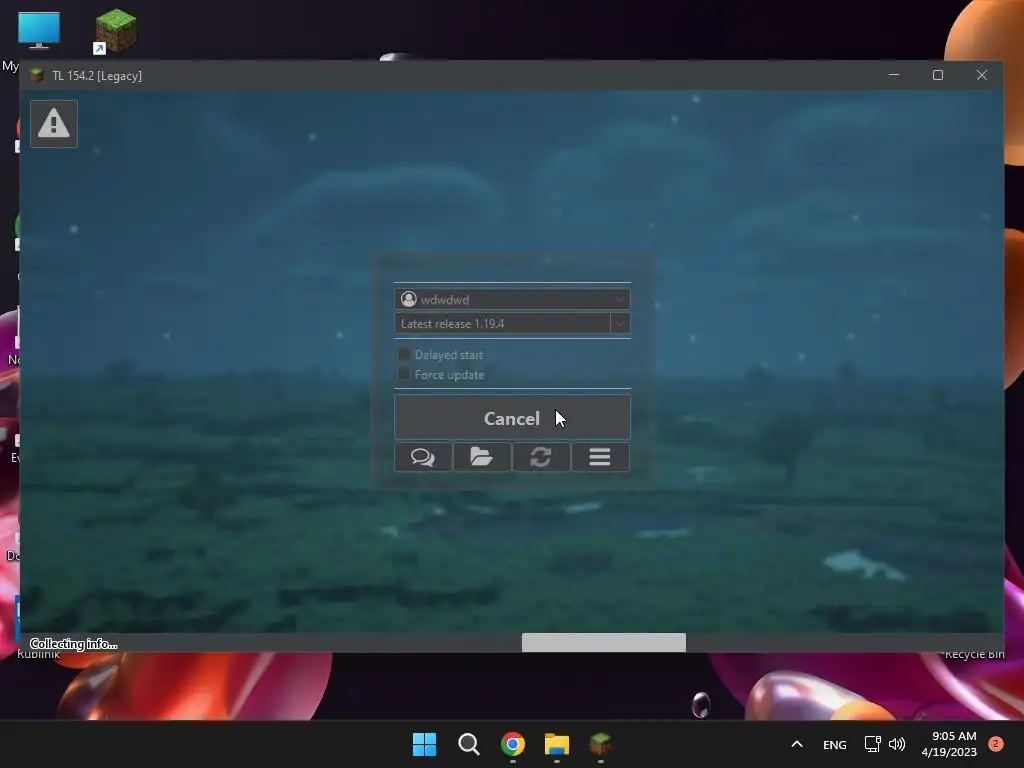This screenshot has height=768, width=1024.
Task: Click the Collecting info... status text
Action: tap(74, 644)
